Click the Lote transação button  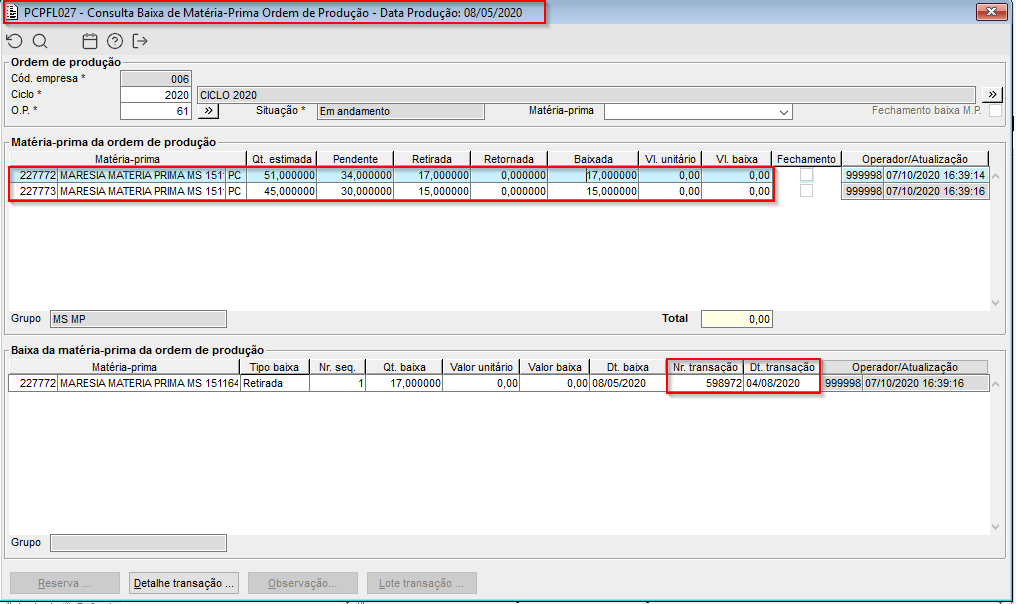tap(422, 583)
